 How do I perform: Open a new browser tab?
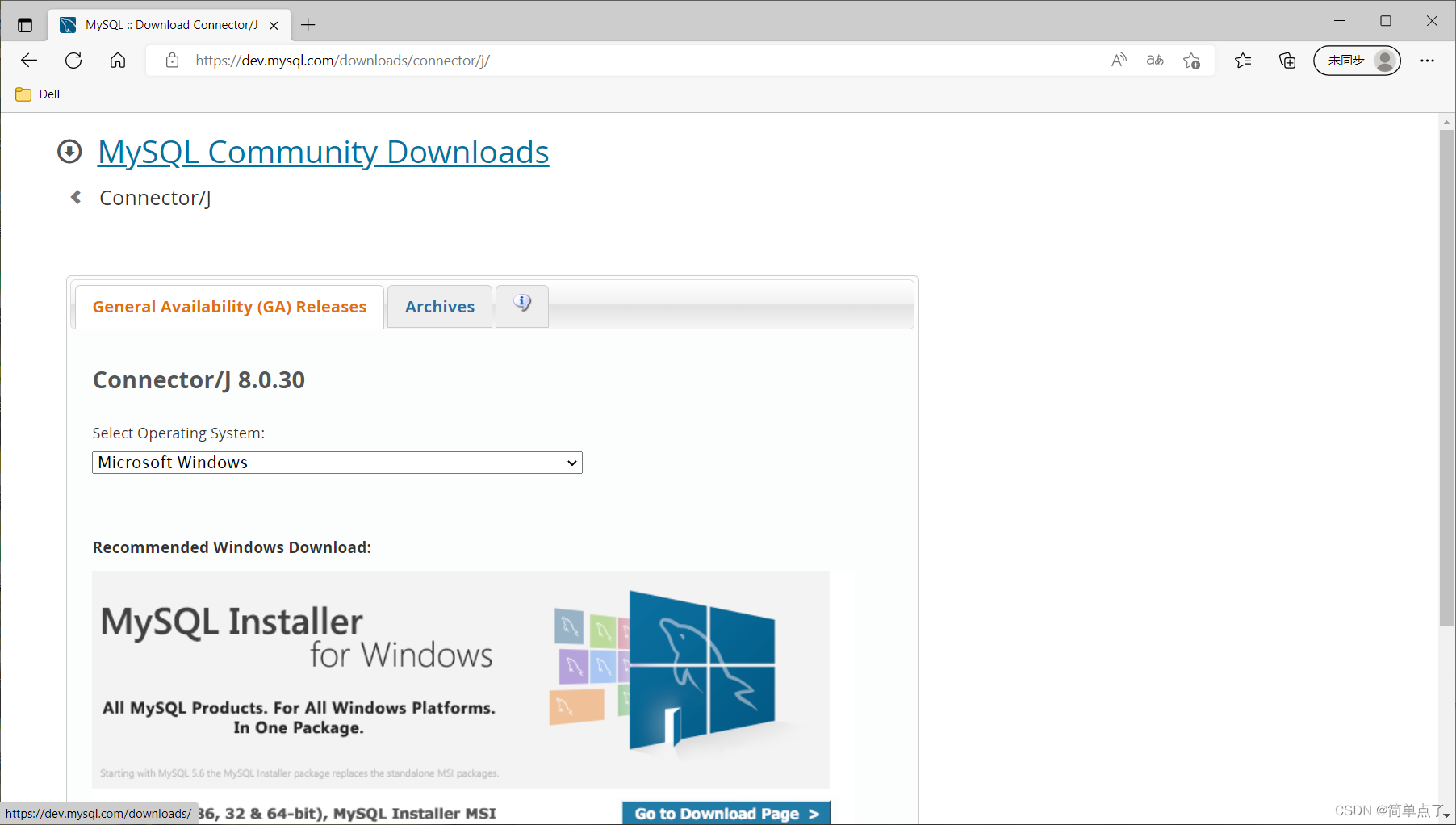coord(308,25)
